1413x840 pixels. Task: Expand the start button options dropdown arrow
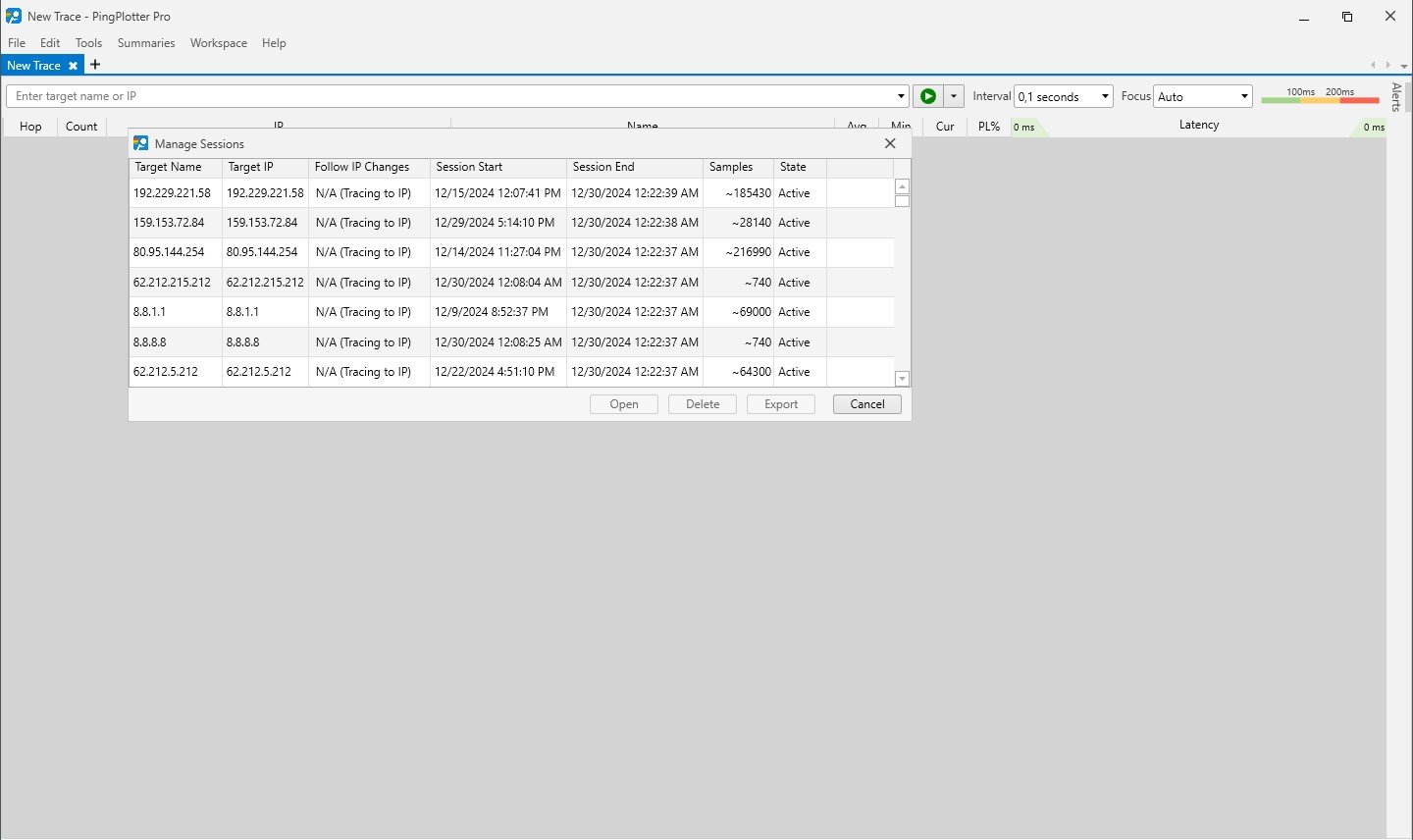[x=954, y=96]
